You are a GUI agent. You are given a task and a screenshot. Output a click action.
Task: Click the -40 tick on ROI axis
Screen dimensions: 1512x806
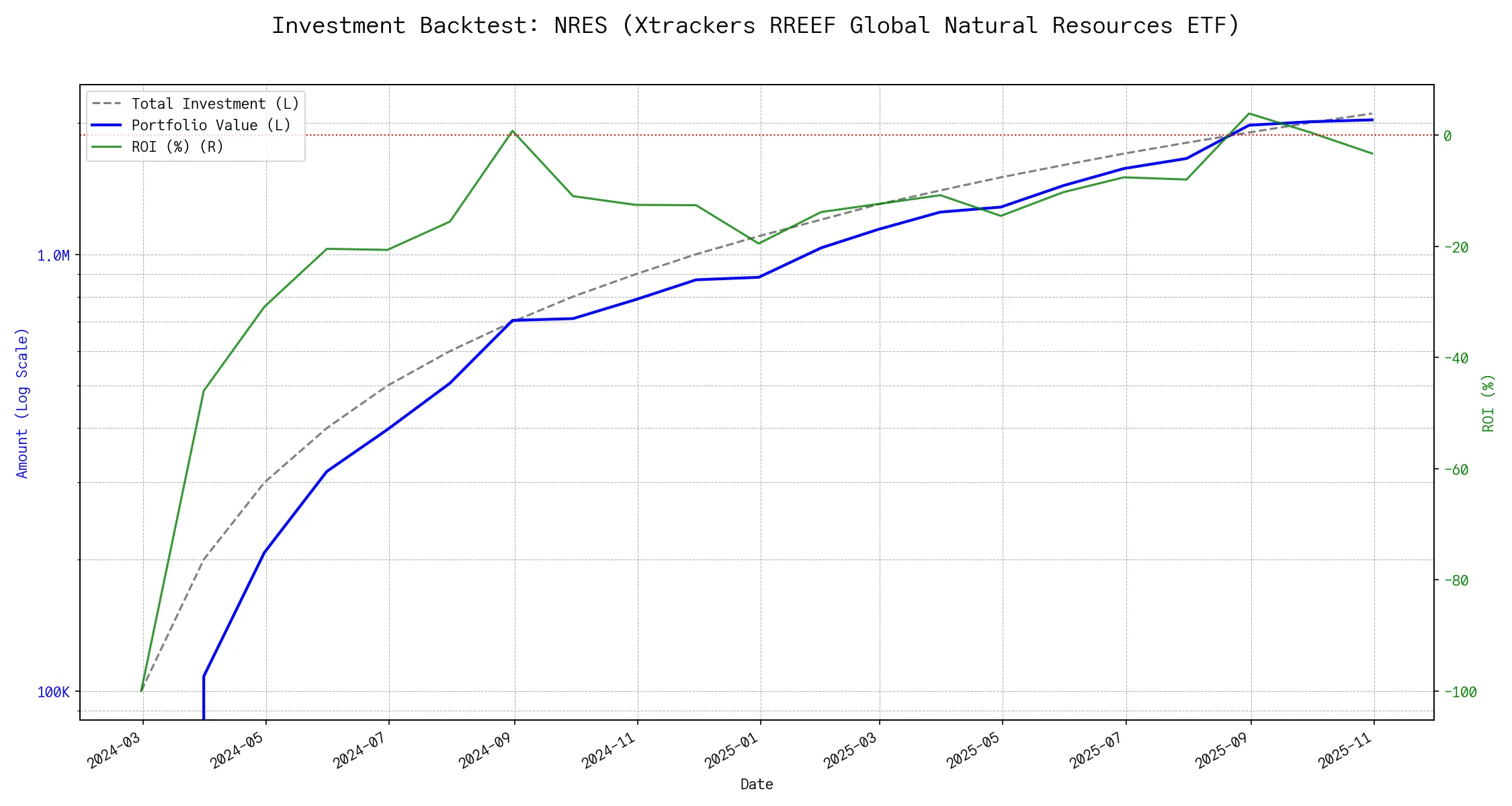1456,359
